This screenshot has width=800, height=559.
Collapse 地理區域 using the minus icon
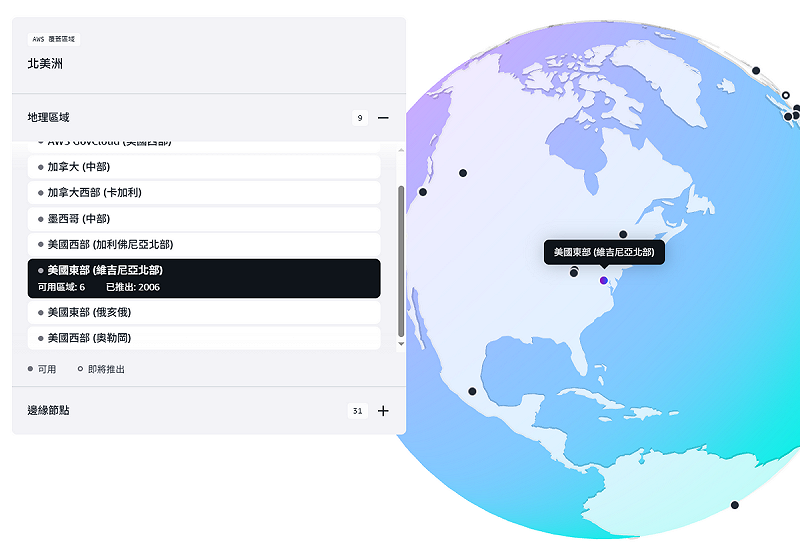point(383,118)
